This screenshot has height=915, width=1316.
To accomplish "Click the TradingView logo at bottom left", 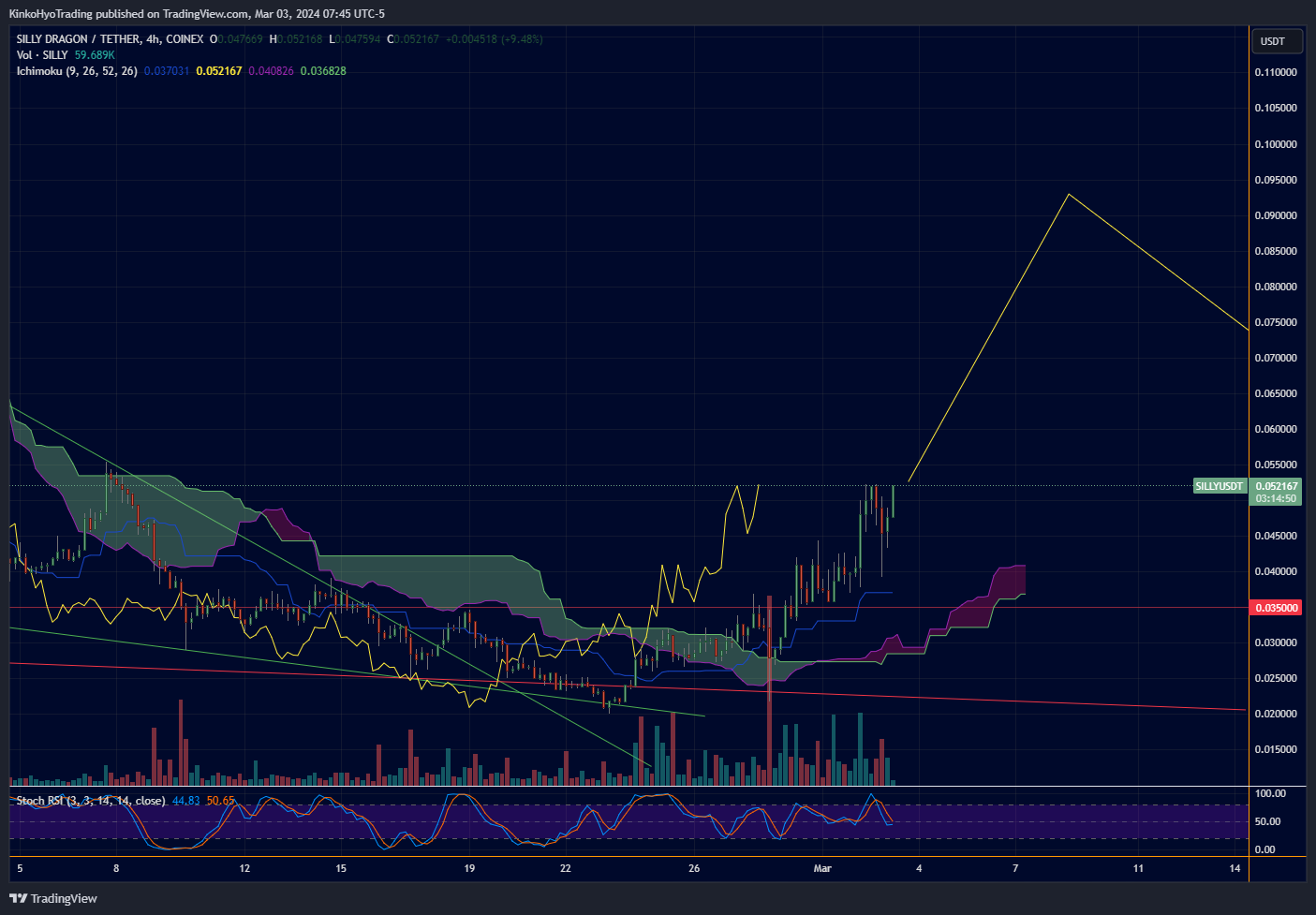I will coord(53,898).
